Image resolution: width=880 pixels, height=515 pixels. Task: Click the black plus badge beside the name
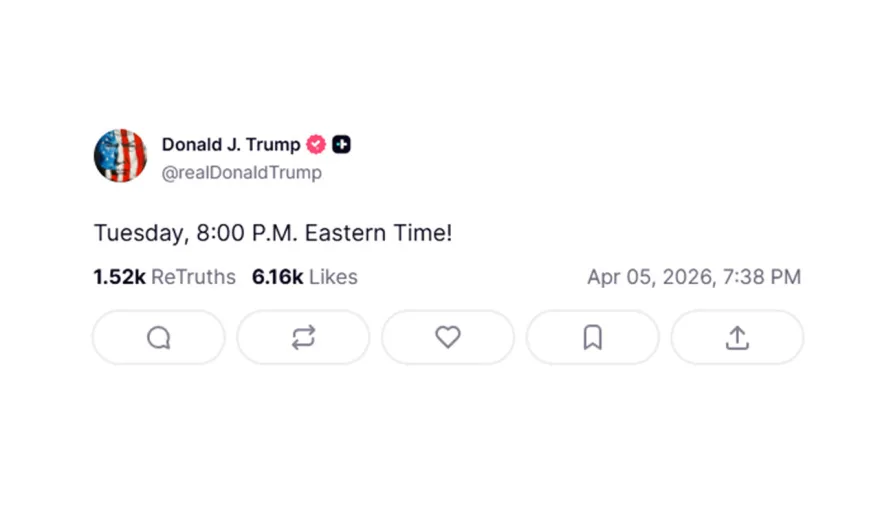(342, 145)
